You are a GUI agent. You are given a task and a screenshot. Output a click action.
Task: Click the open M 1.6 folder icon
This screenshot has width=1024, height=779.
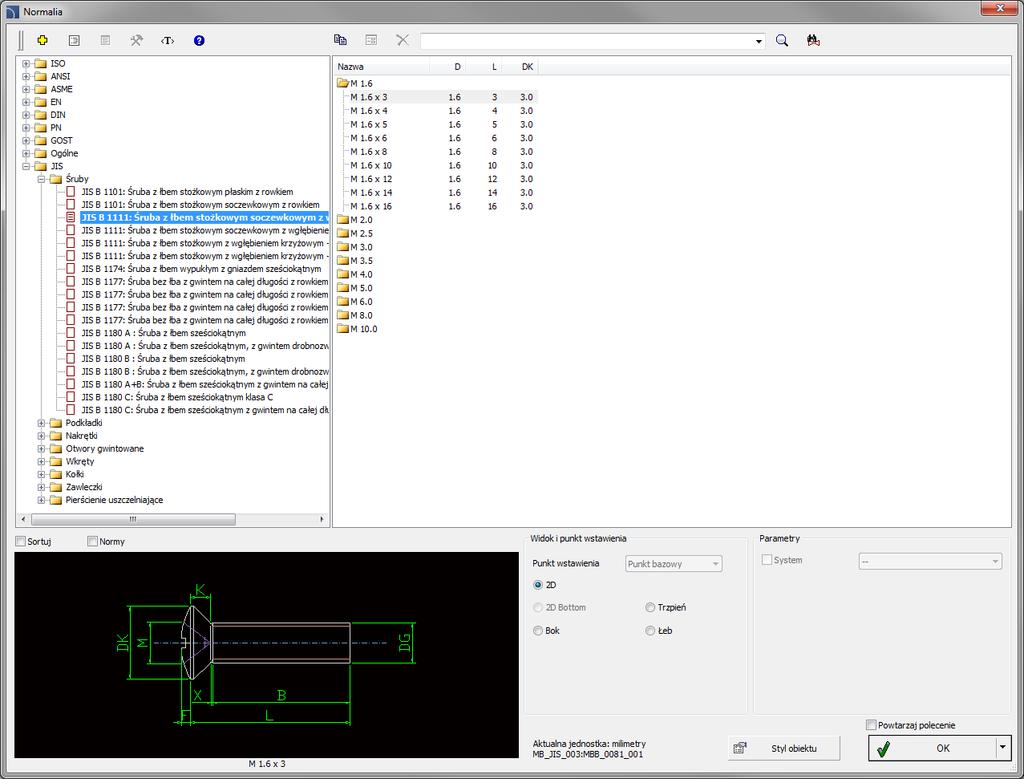click(x=343, y=84)
